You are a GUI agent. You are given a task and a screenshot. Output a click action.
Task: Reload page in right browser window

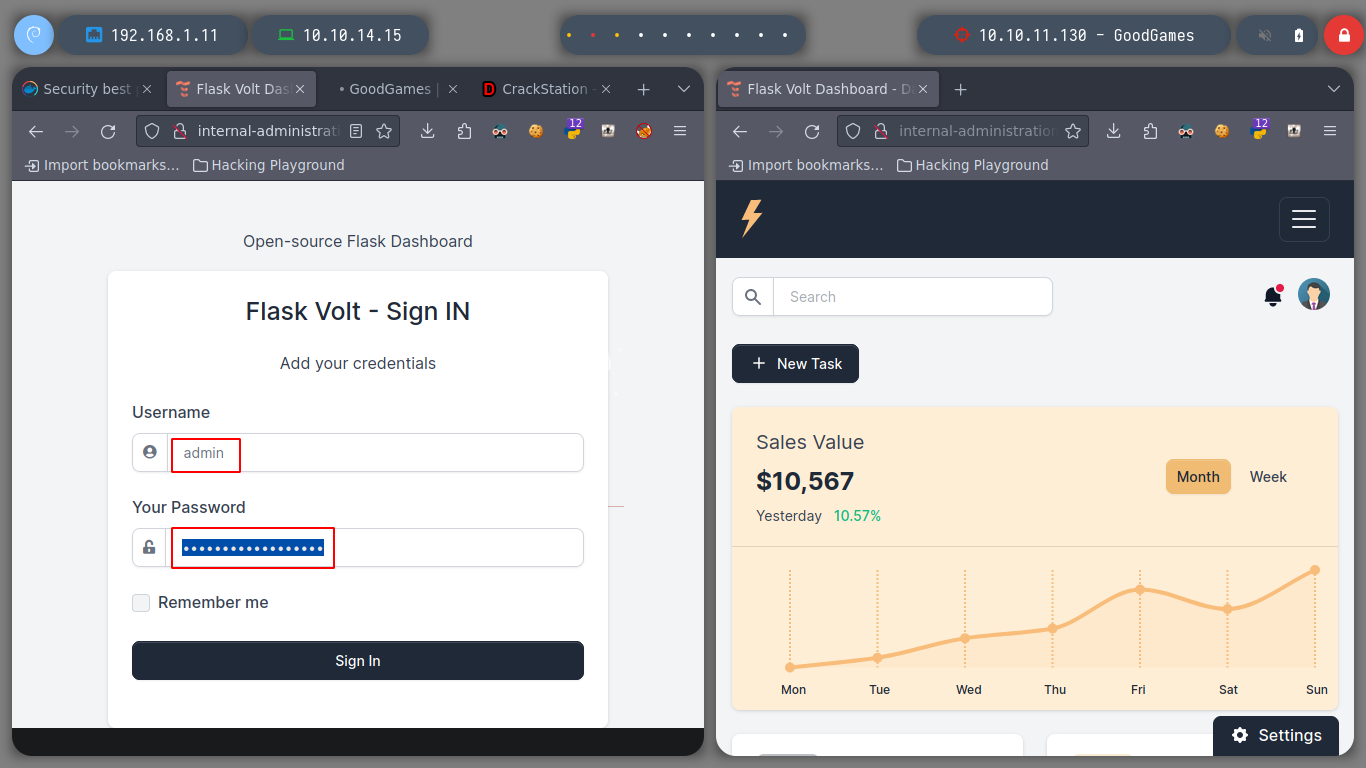(x=812, y=131)
